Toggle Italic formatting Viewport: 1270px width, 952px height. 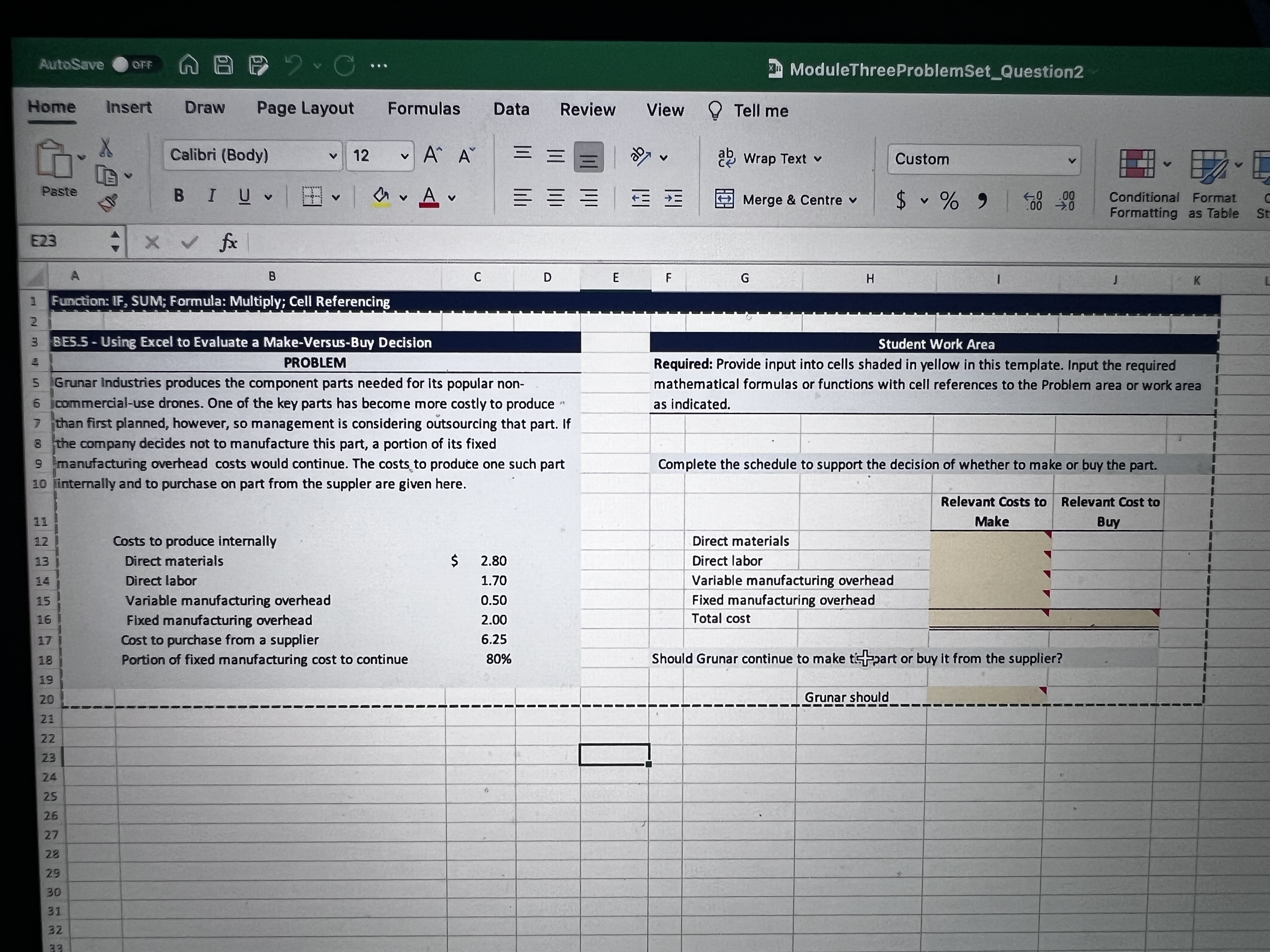(211, 196)
